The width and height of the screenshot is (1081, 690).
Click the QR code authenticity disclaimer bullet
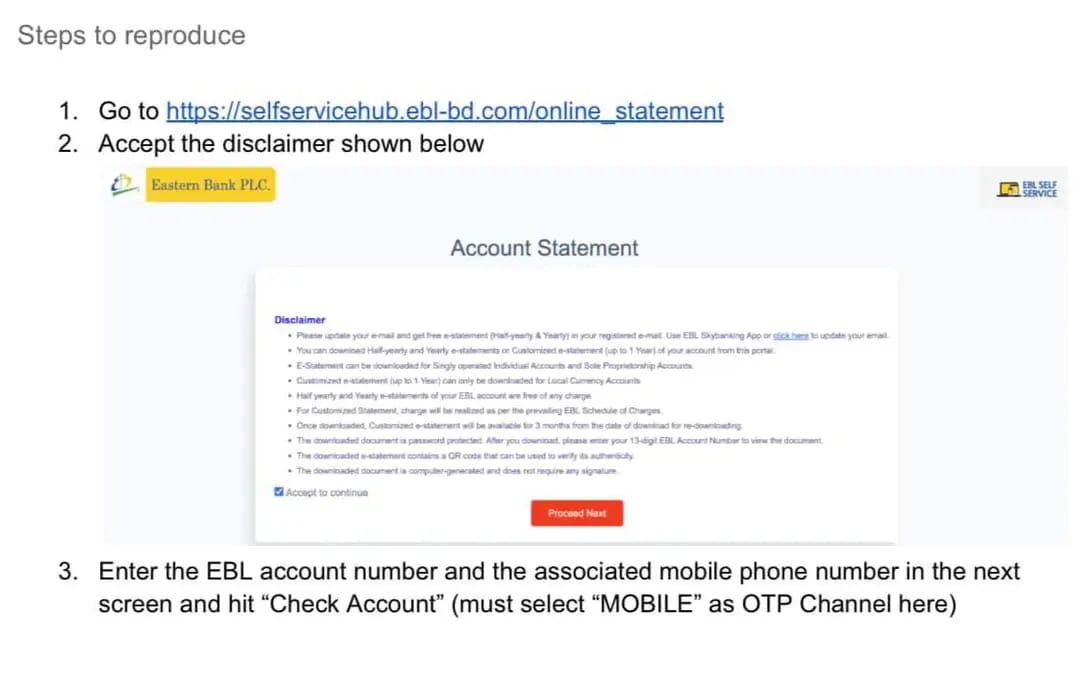[465, 456]
